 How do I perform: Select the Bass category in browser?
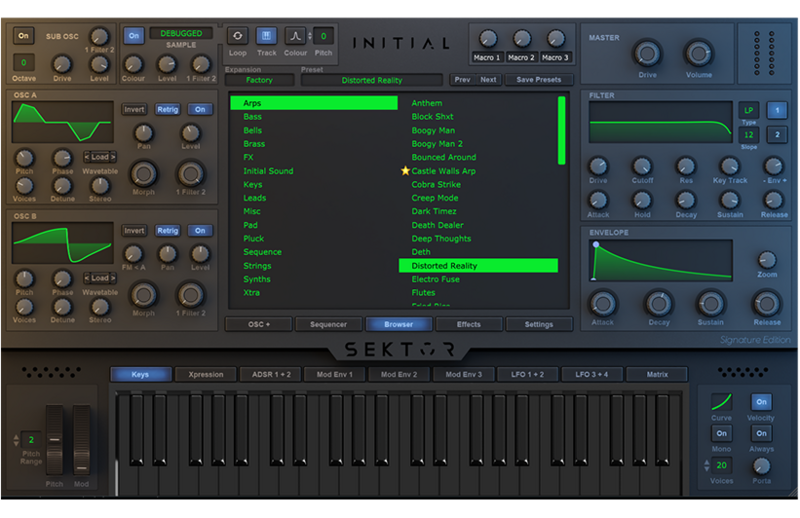253,117
